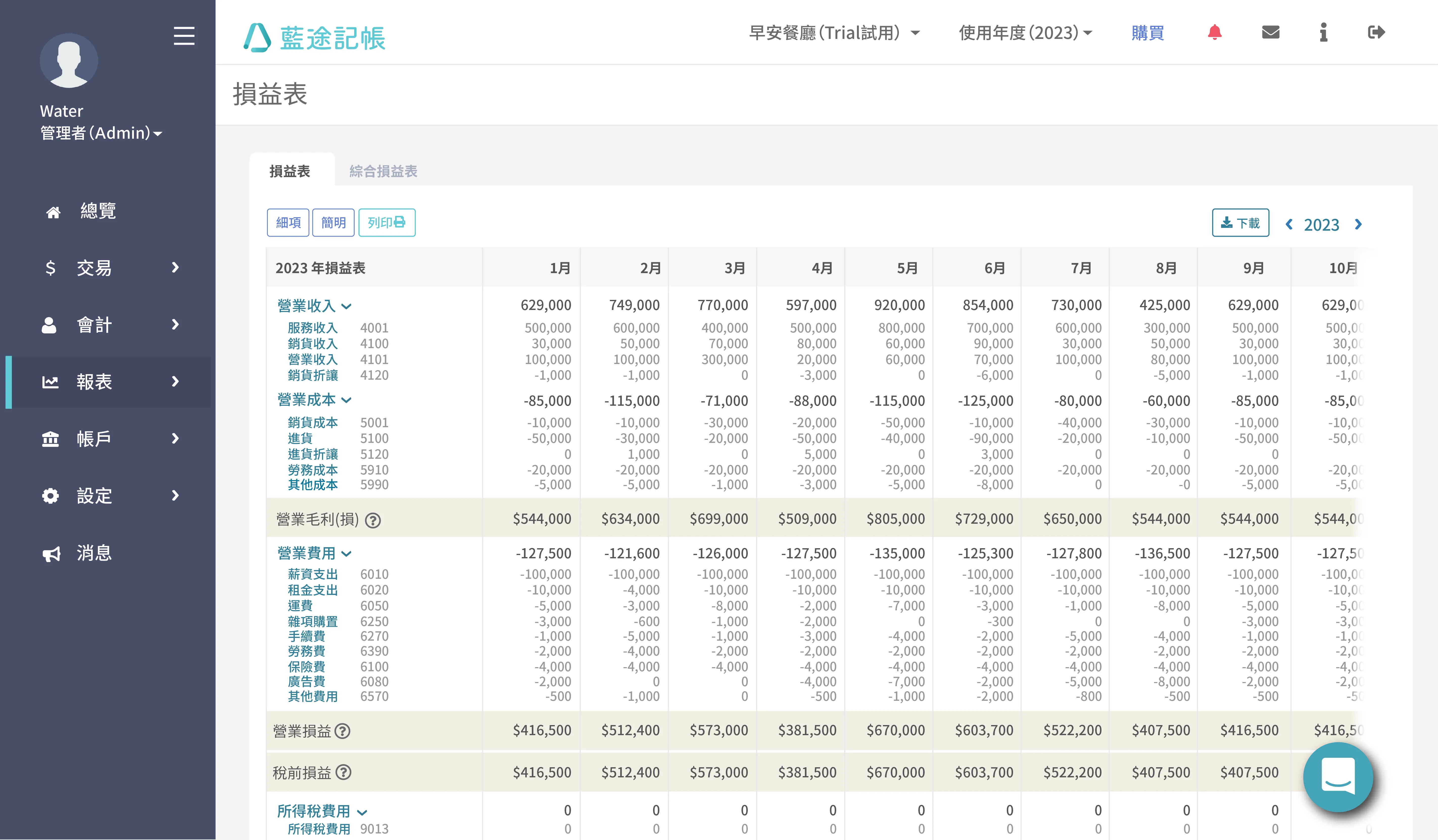Click the 簡明 view button
Image resolution: width=1438 pixels, height=840 pixels.
pyautogui.click(x=333, y=223)
